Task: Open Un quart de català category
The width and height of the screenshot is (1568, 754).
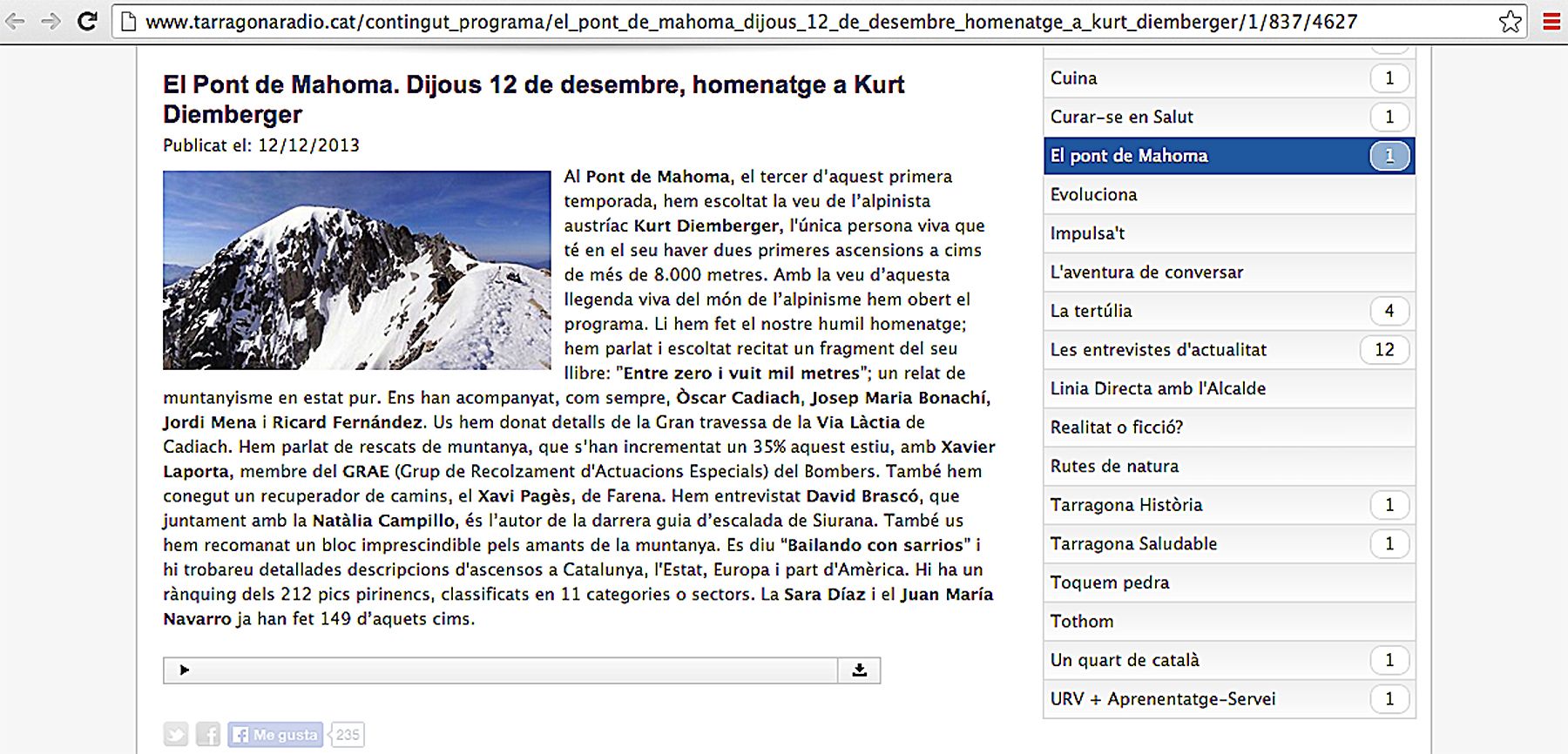Action: pyautogui.click(x=1229, y=660)
